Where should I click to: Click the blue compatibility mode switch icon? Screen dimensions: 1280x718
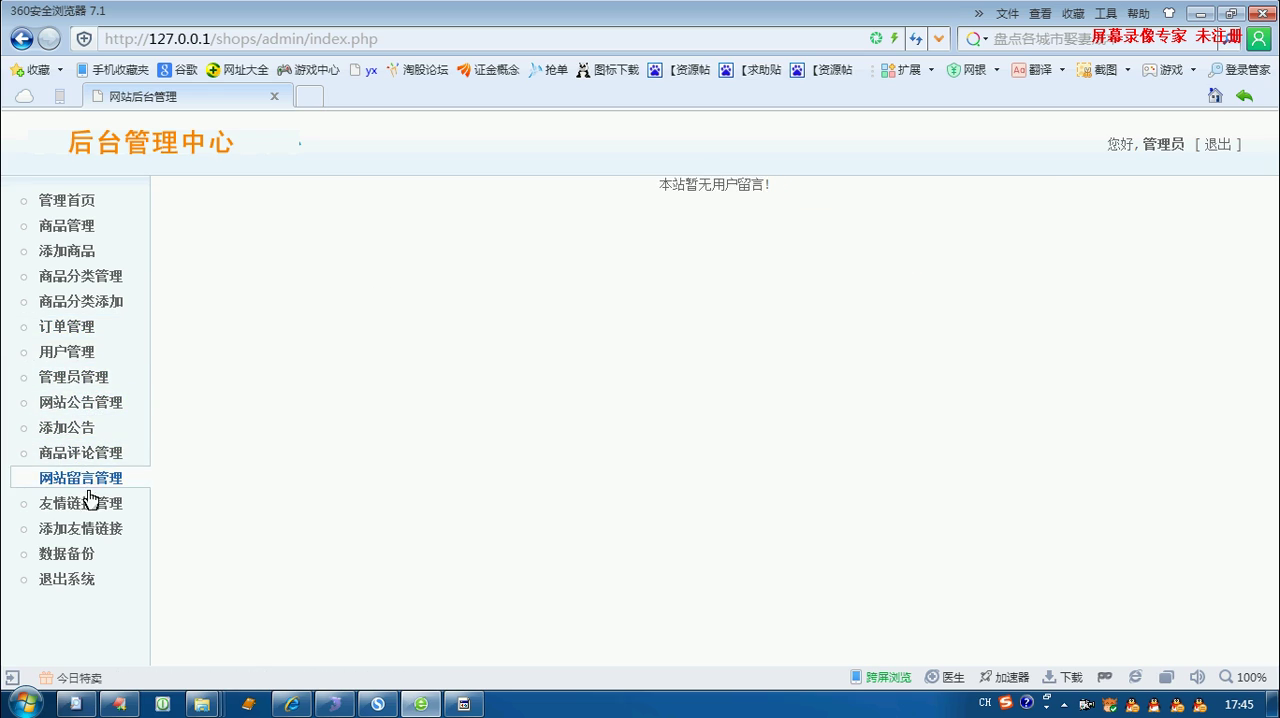coord(916,39)
